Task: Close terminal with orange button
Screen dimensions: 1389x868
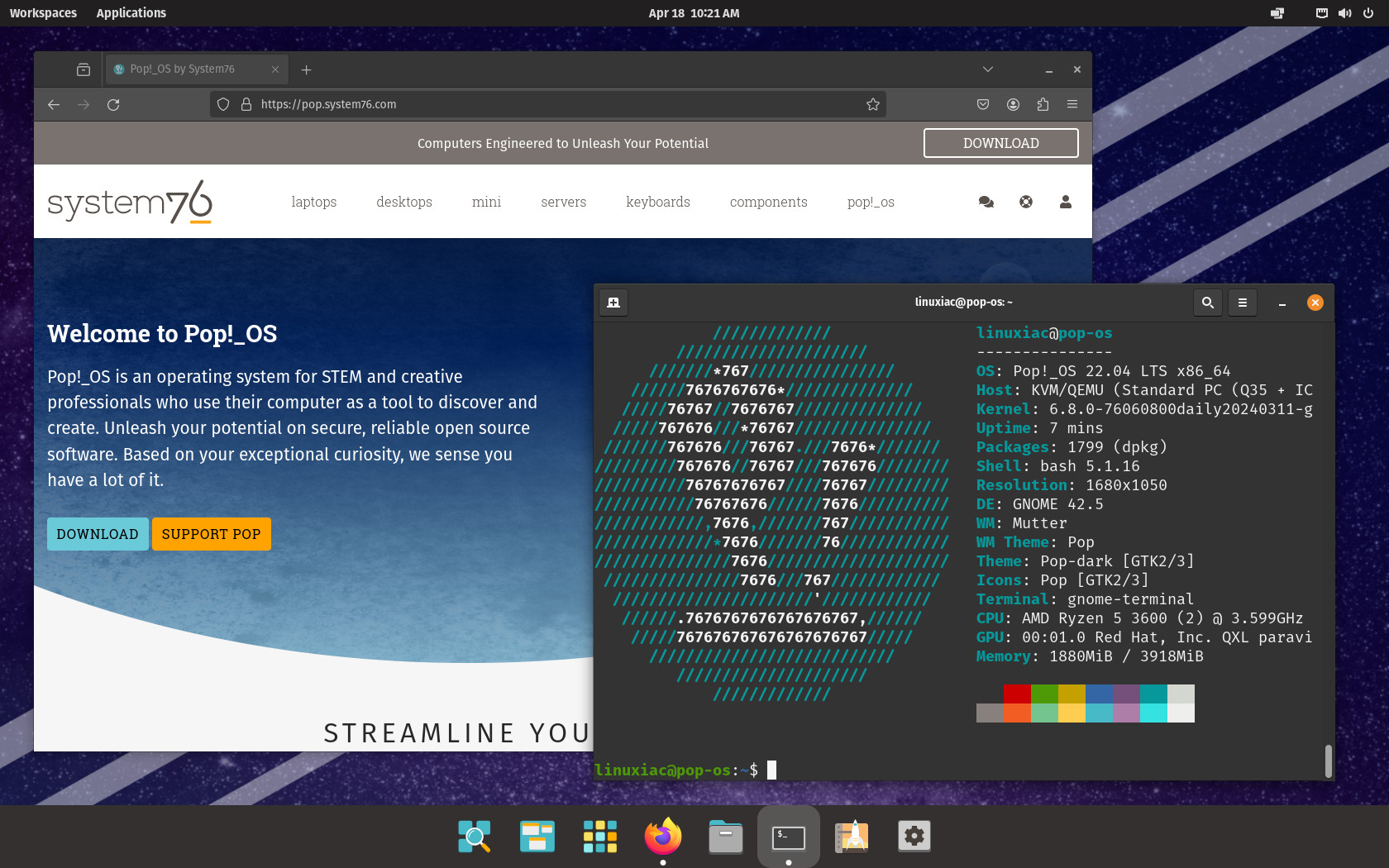Action: click(1315, 303)
